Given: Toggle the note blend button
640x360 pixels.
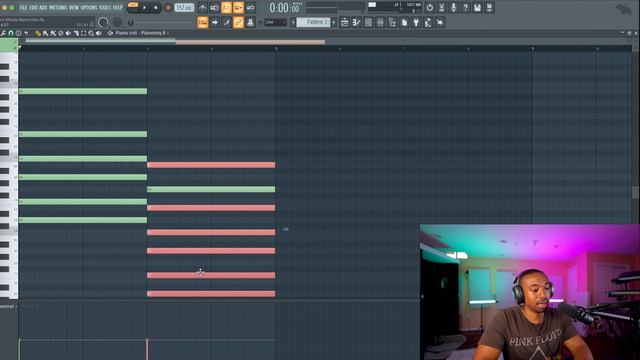Looking at the screenshot, I should click(227, 22).
